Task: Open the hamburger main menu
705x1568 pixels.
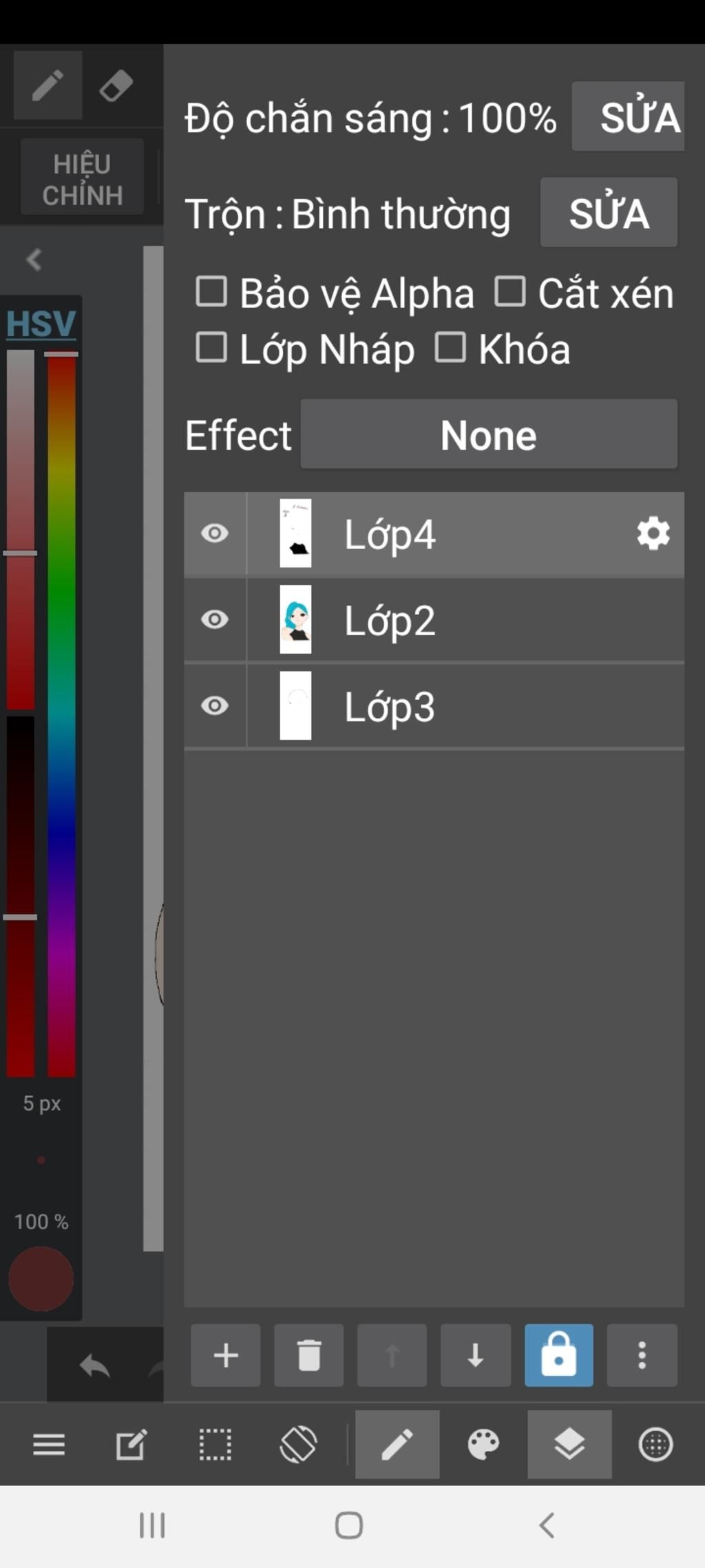Action: (x=49, y=1444)
